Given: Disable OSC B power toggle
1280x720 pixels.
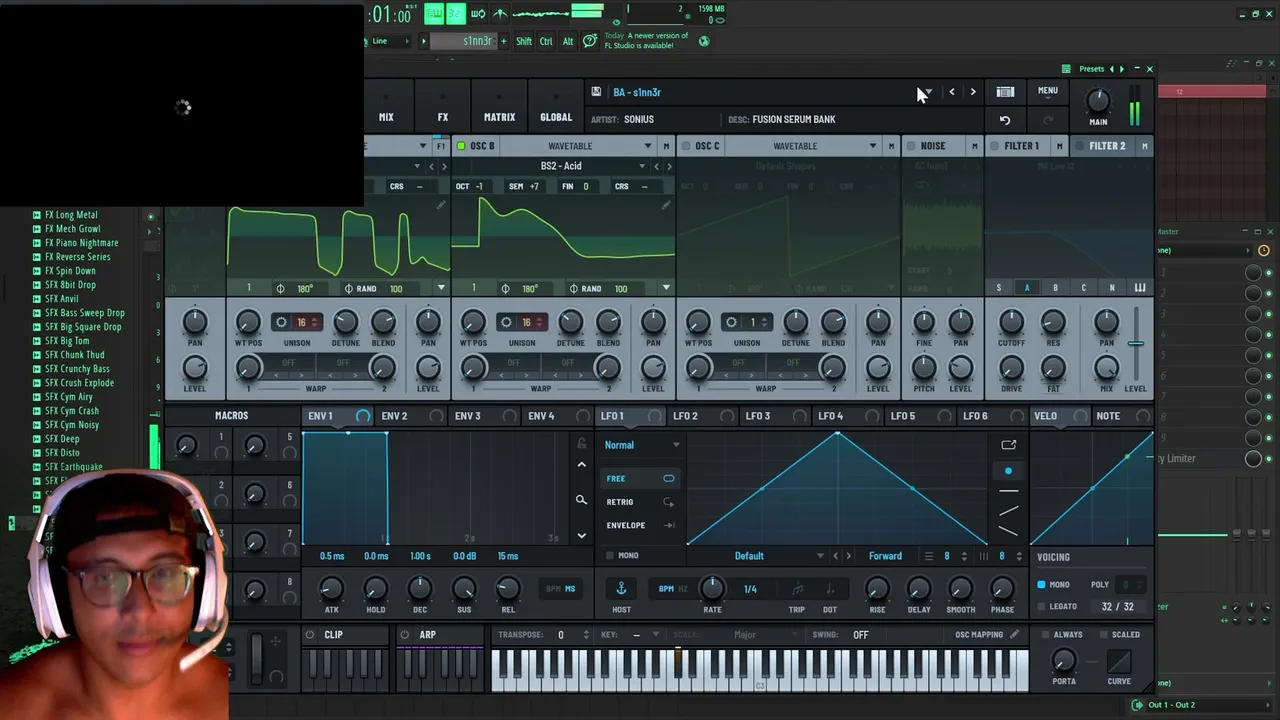Looking at the screenshot, I should [461, 146].
